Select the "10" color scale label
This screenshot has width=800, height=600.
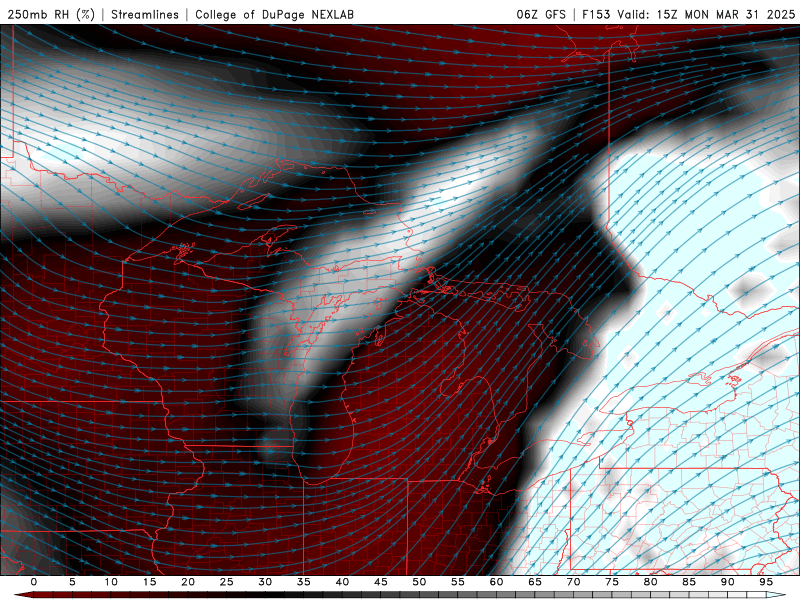pos(111,582)
